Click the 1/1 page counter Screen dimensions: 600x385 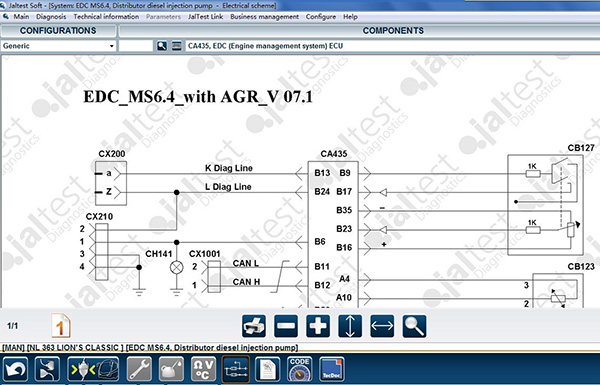tap(12, 326)
